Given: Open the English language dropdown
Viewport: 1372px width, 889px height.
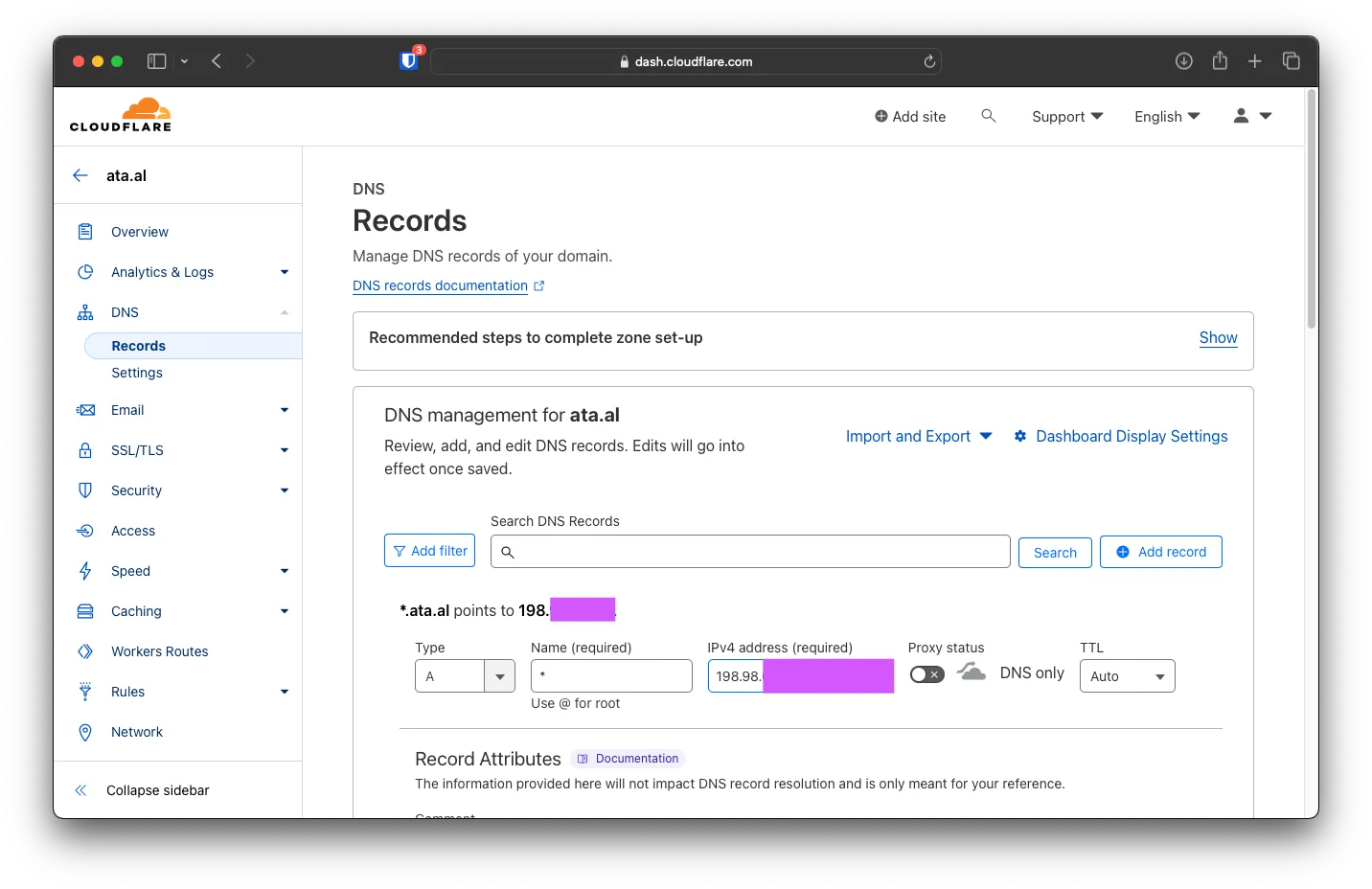Looking at the screenshot, I should (1167, 116).
